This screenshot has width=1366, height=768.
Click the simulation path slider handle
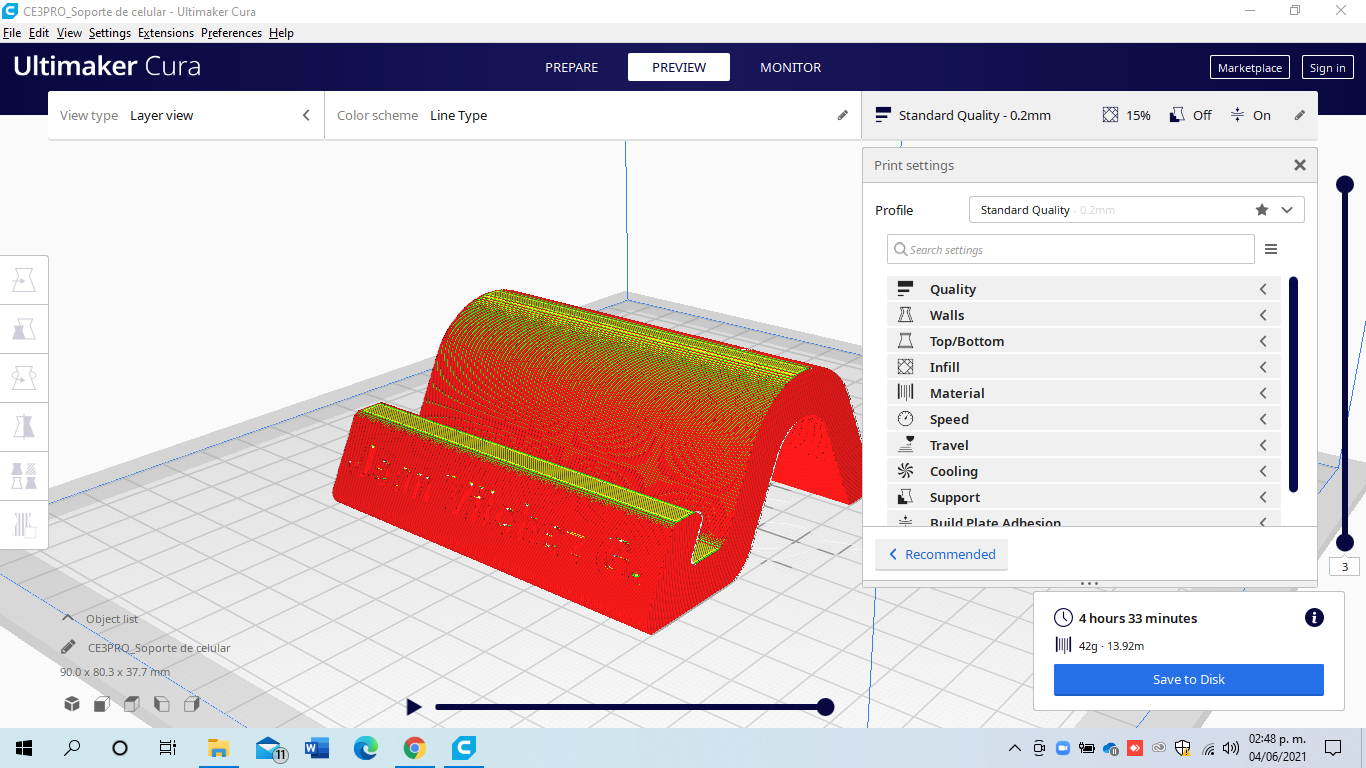point(825,707)
